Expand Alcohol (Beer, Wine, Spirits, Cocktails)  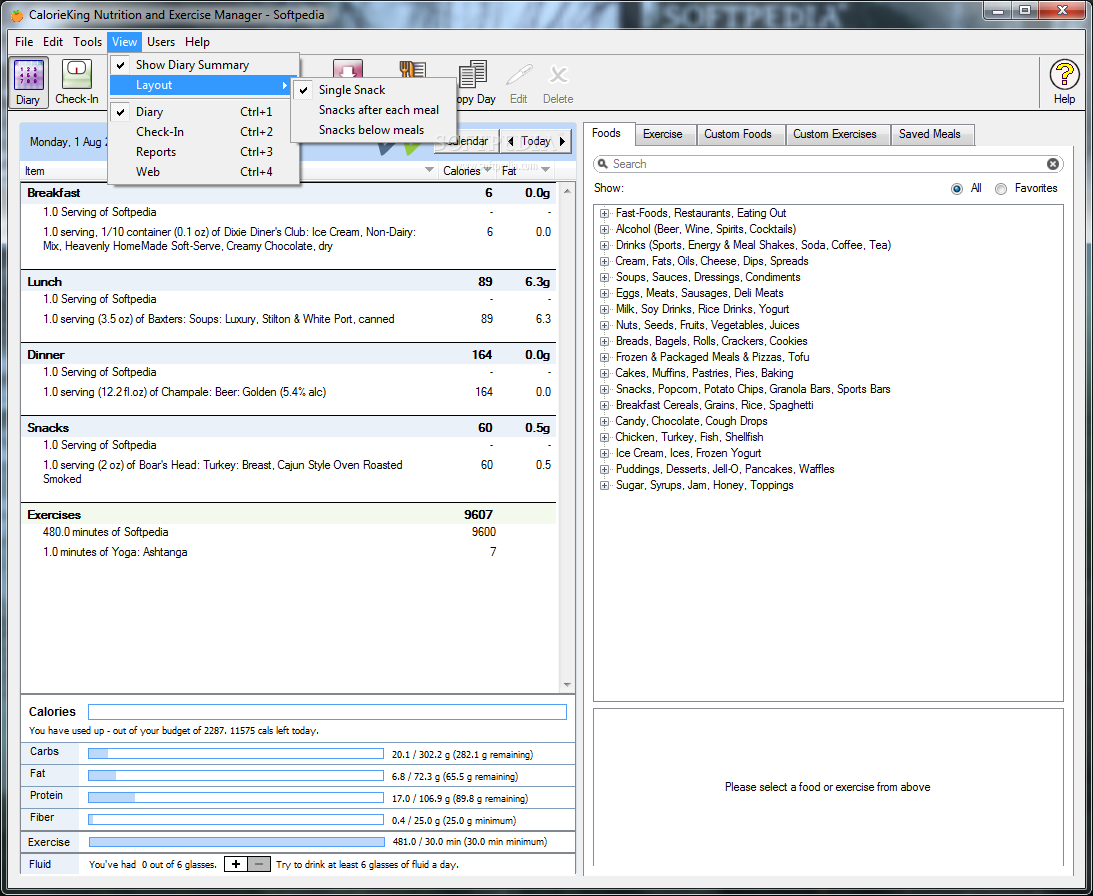click(604, 230)
